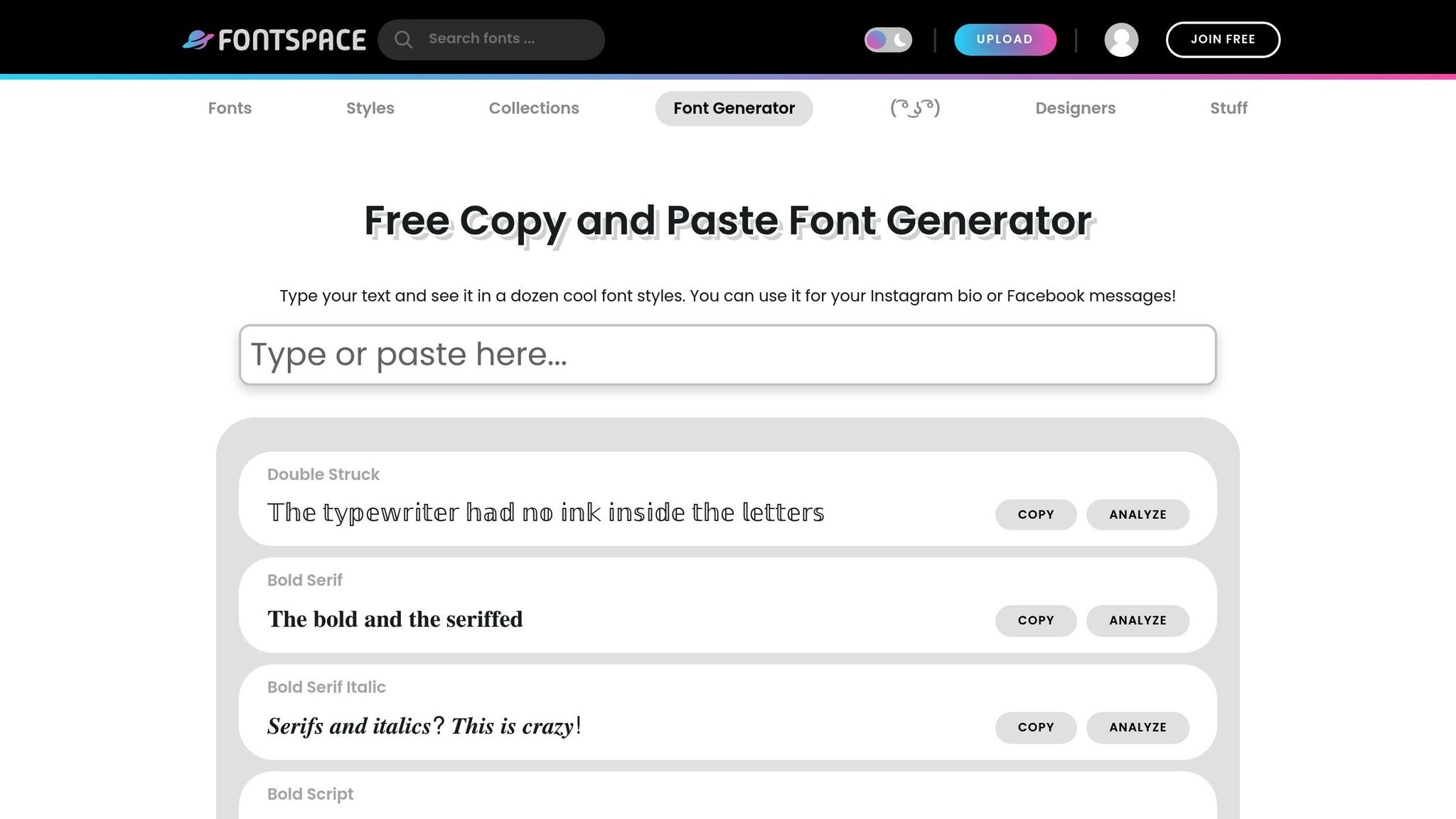This screenshot has height=819, width=1456.
Task: Click the Type or paste here box
Action: click(x=727, y=355)
